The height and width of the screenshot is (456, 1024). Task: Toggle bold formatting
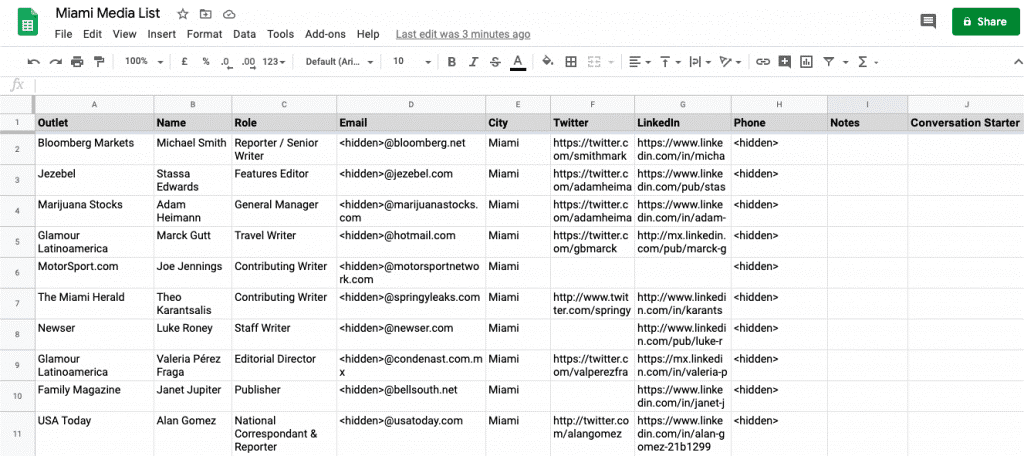pyautogui.click(x=451, y=62)
